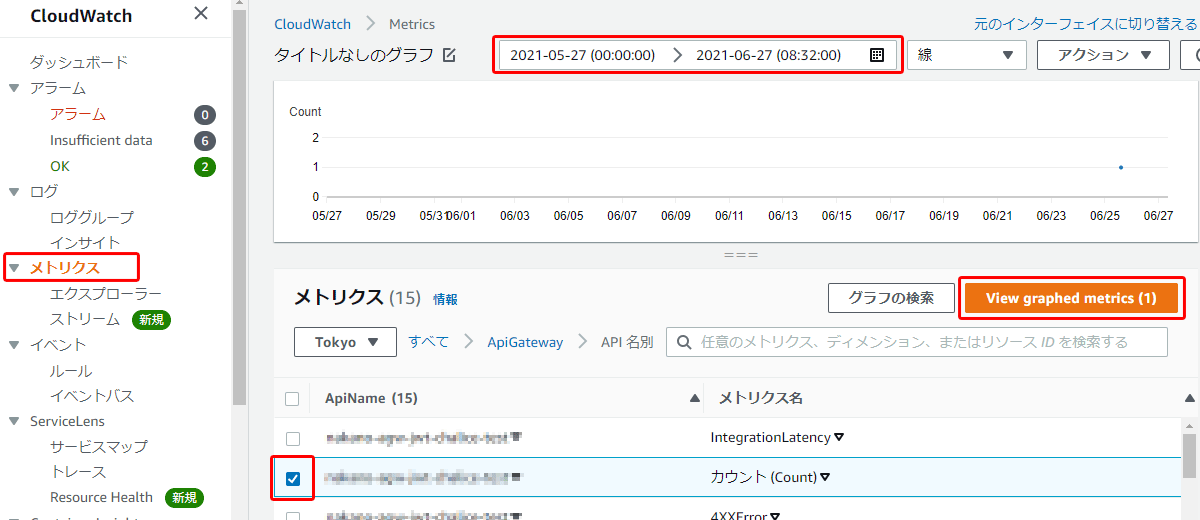Click the Metrics breadcrumb text

[x=412, y=23]
